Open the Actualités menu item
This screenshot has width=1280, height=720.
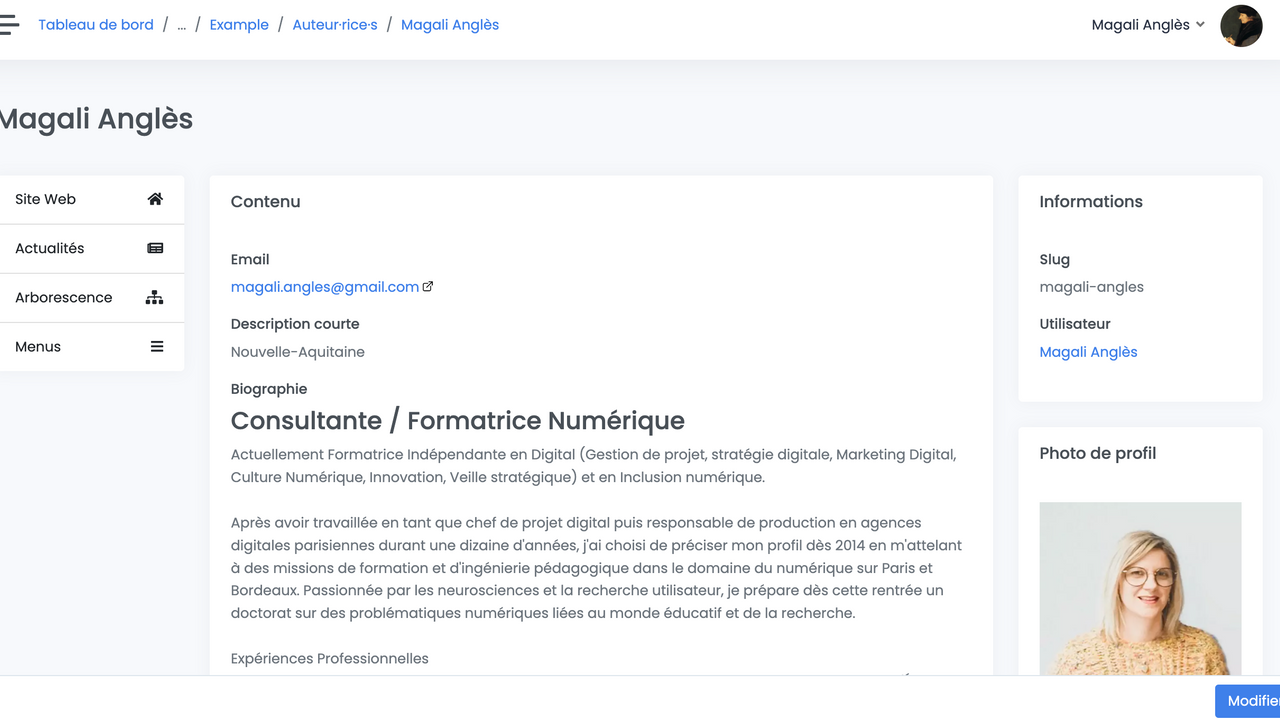50,248
